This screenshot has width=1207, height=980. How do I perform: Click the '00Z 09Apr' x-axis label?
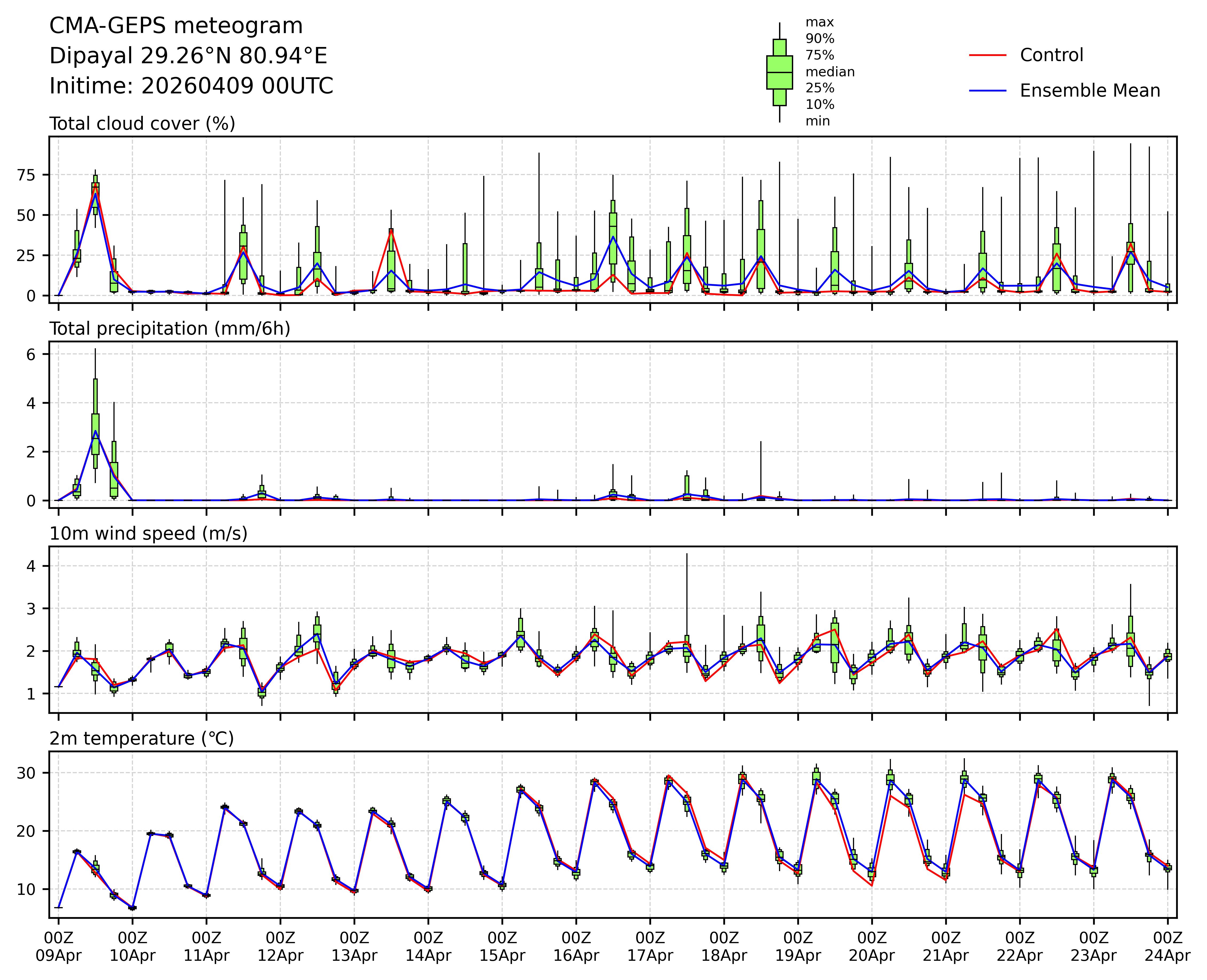pos(58,947)
